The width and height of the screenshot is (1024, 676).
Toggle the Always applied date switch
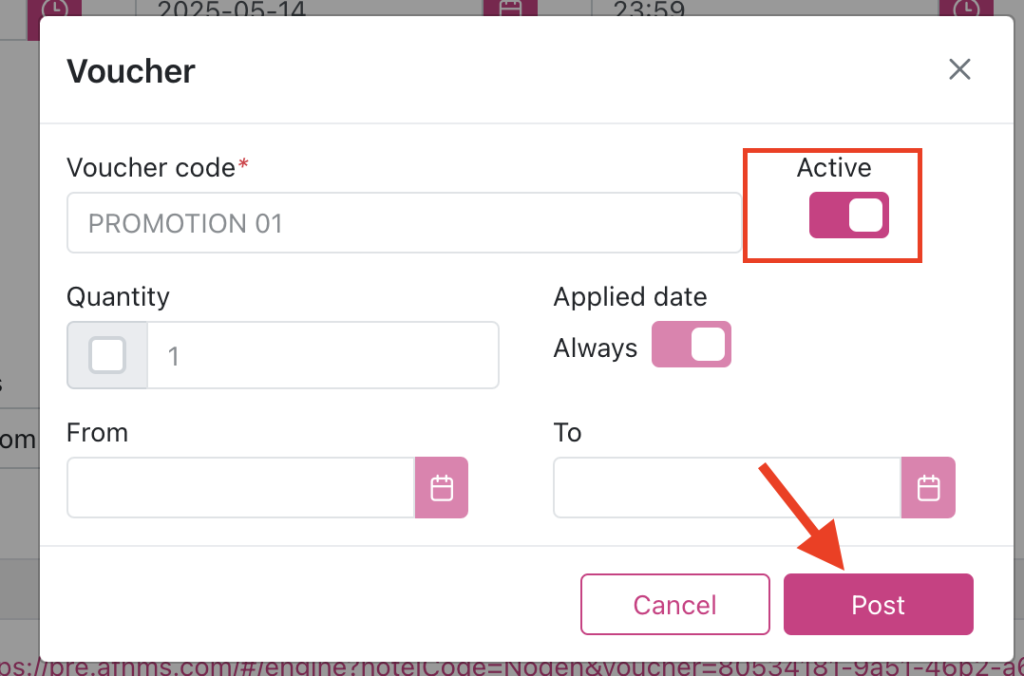point(692,345)
